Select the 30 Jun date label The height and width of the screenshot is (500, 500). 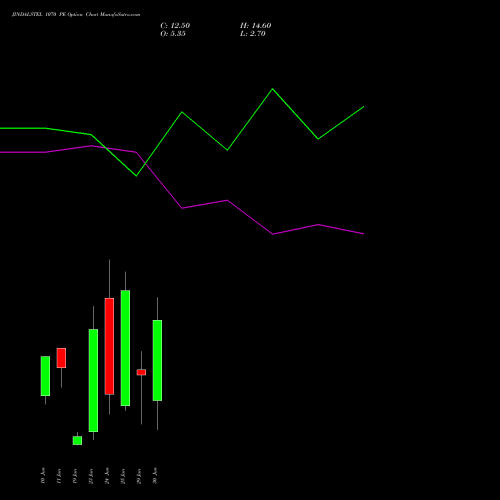click(x=155, y=475)
